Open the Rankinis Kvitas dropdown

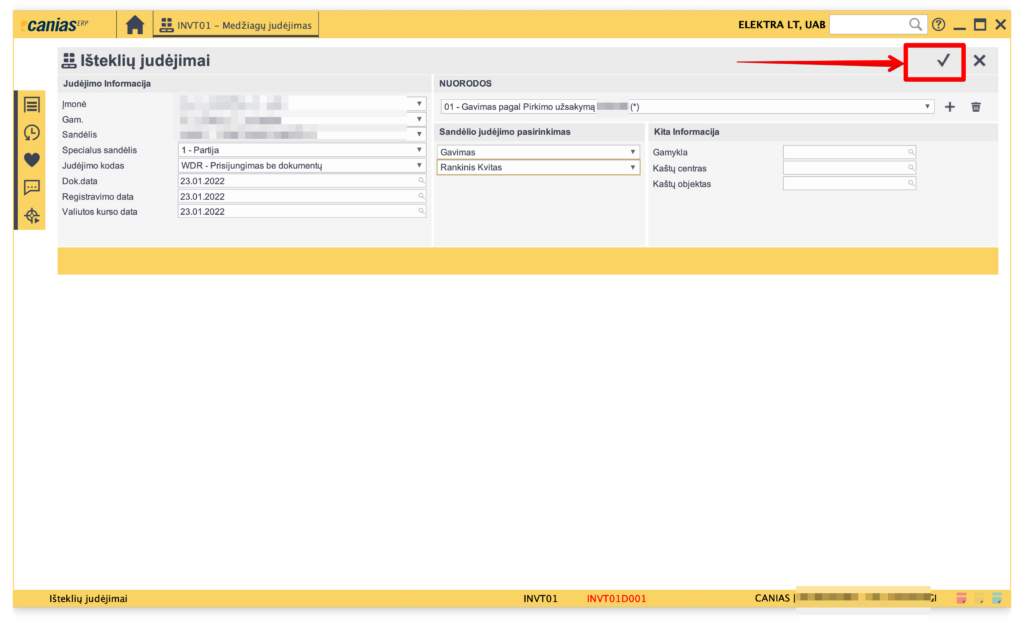point(632,168)
